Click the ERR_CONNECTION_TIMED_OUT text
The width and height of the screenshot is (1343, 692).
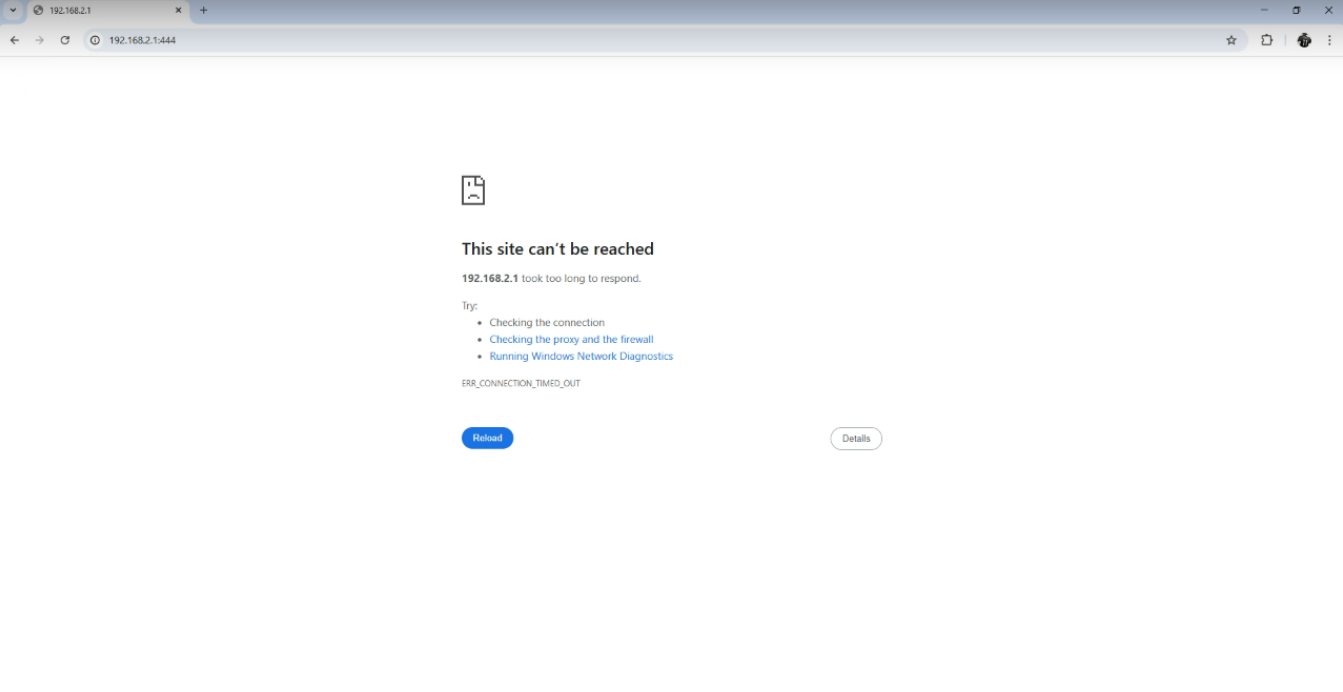click(521, 384)
